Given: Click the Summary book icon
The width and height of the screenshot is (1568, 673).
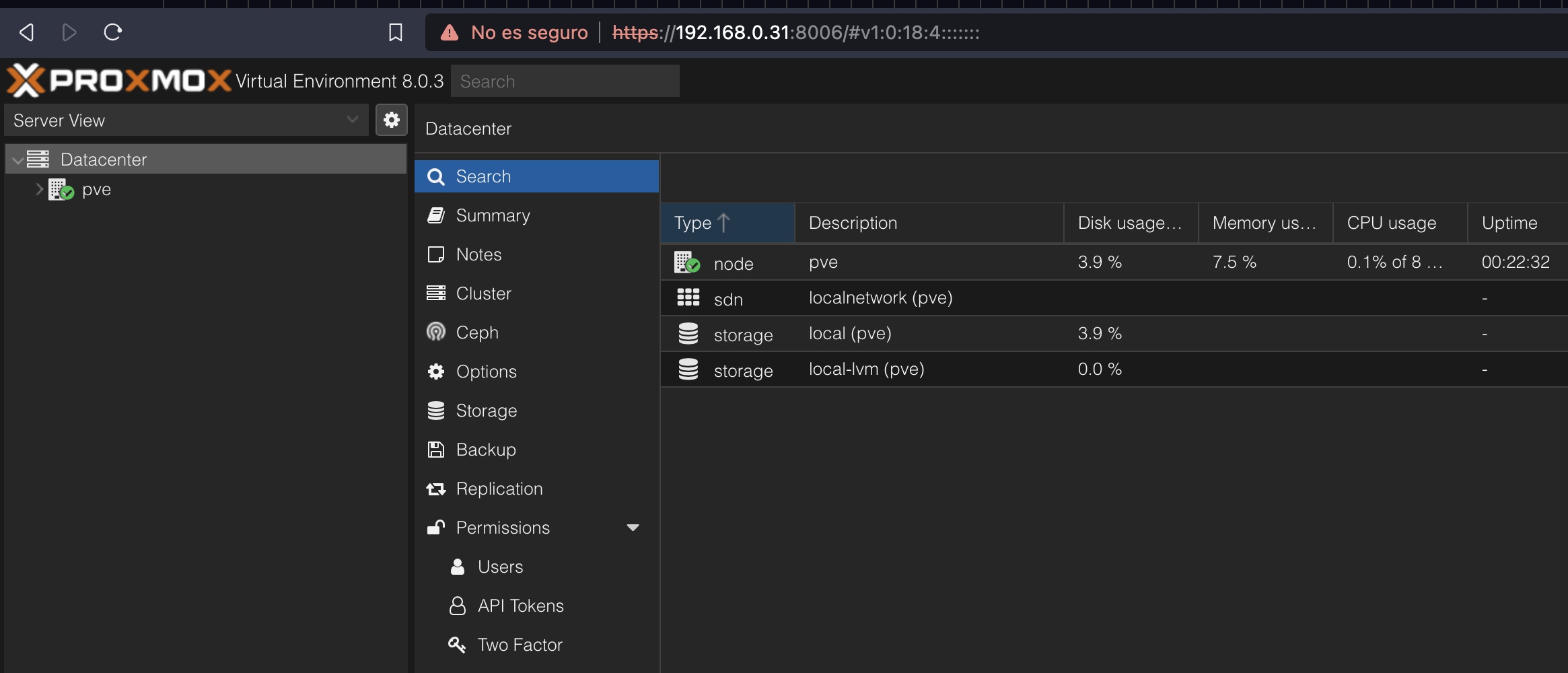Looking at the screenshot, I should [436, 215].
